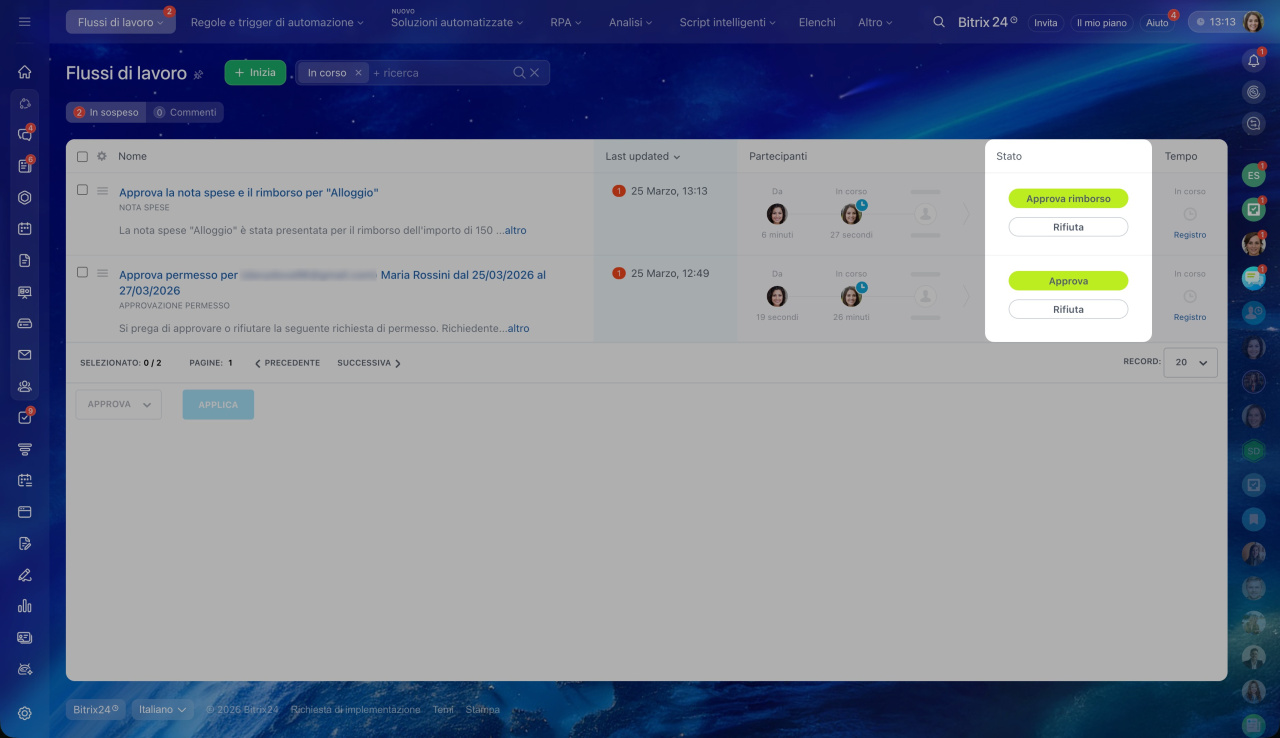Switch to the Commenti tab

coord(186,113)
